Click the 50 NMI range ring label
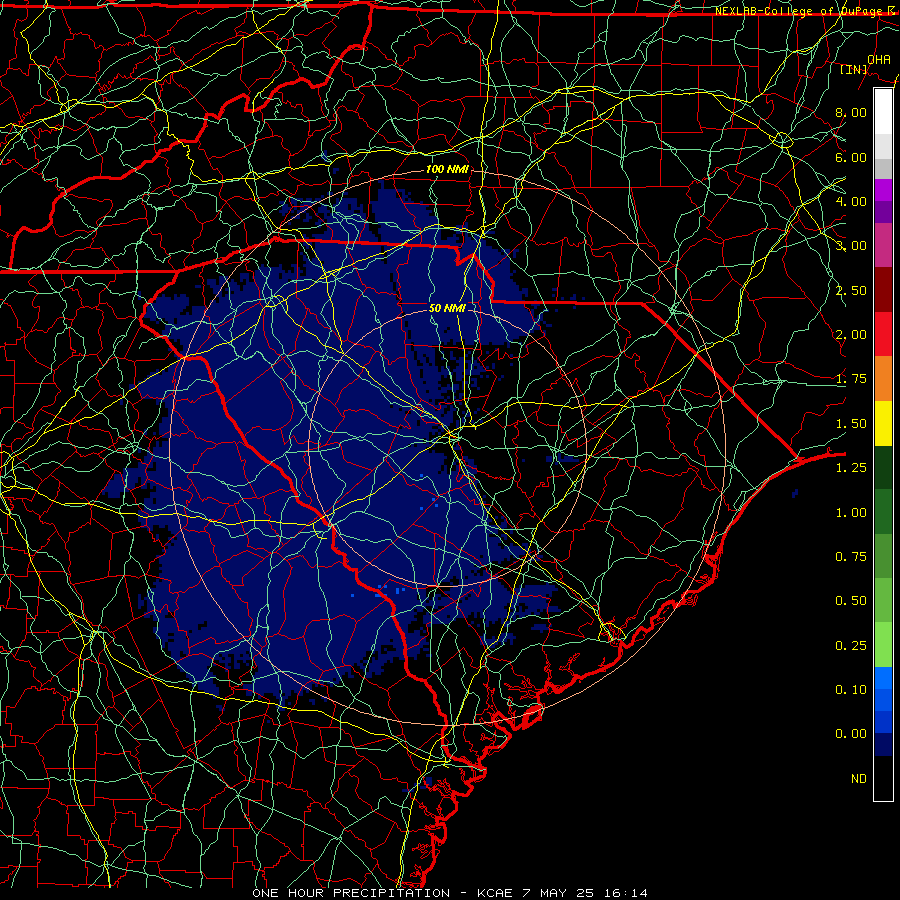Screen dimensions: 900x900 pos(447,308)
